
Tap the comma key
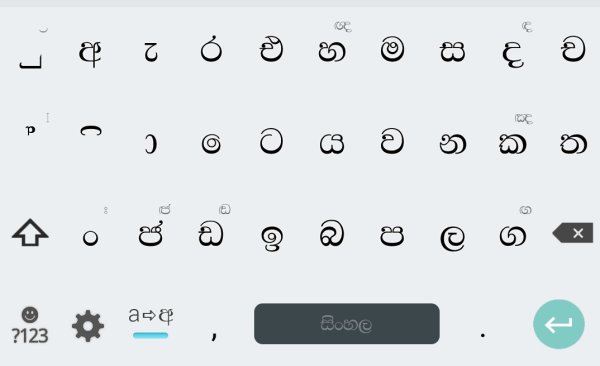pyautogui.click(x=214, y=334)
